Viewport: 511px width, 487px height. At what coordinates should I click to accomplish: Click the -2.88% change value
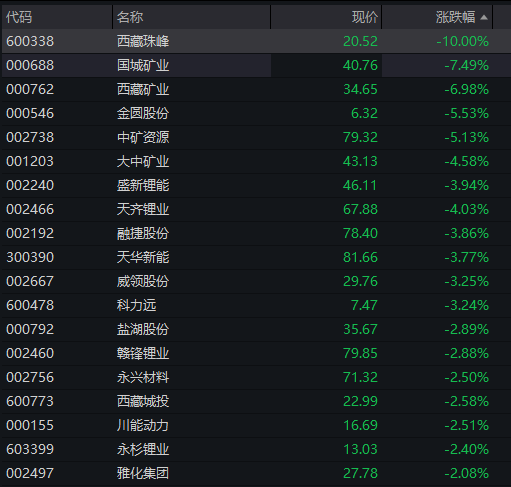click(x=467, y=353)
